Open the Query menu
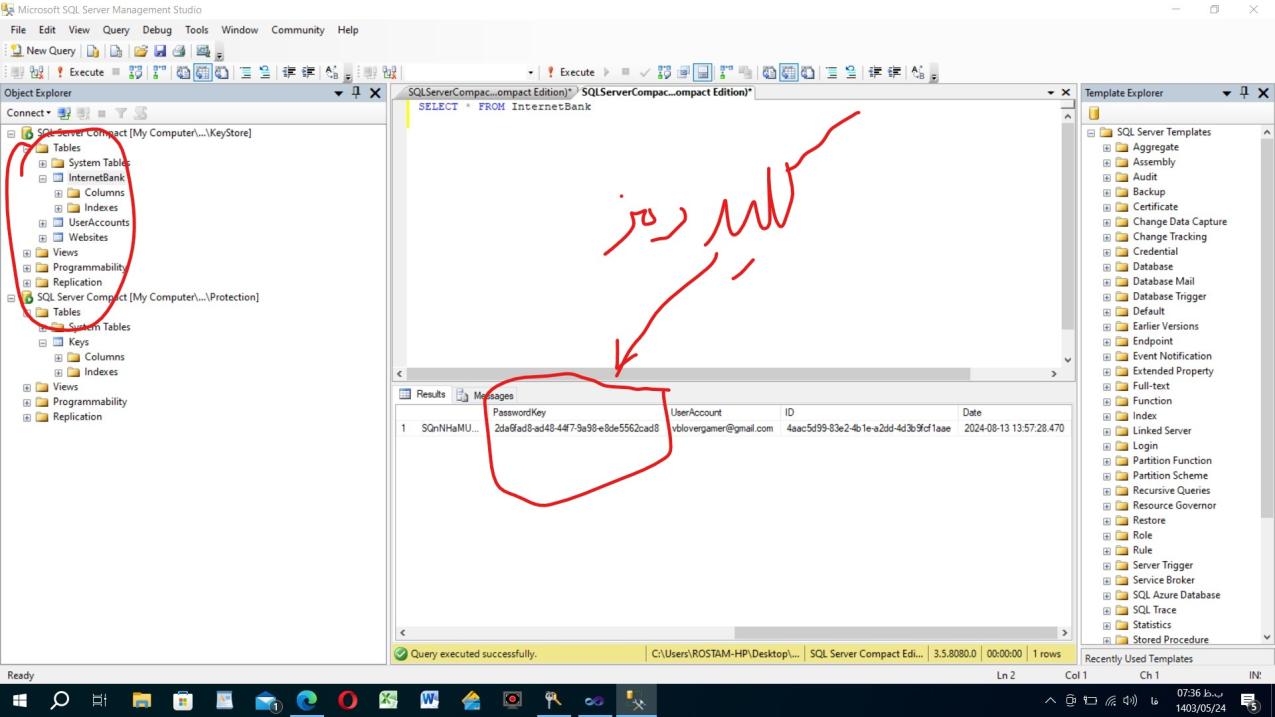Screen dimensions: 1275x717 point(116,30)
